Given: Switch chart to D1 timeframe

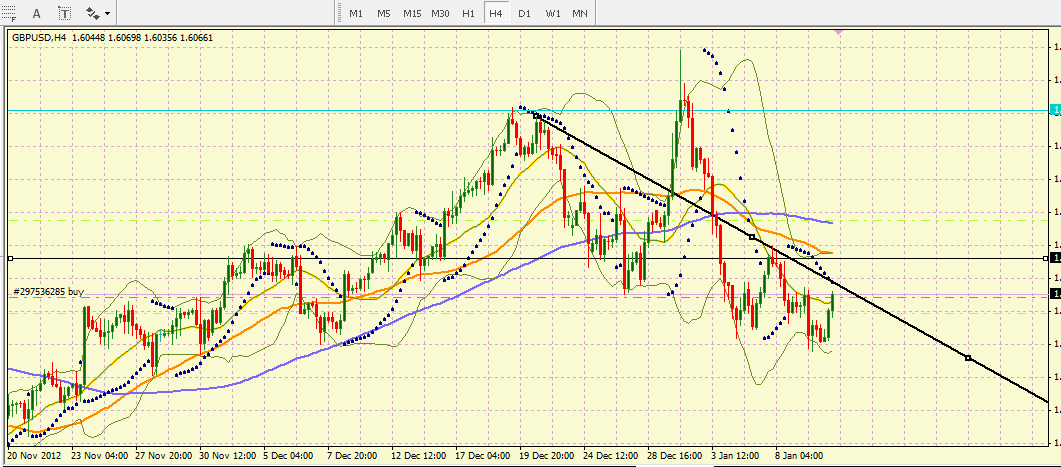Looking at the screenshot, I should pos(524,14).
